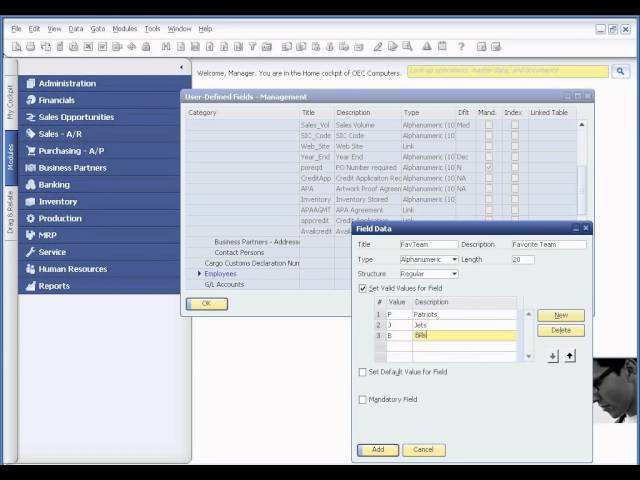Screen dimensions: 640x480
Task: Click the Find binoculars toolbar icon
Action: click(166, 47)
